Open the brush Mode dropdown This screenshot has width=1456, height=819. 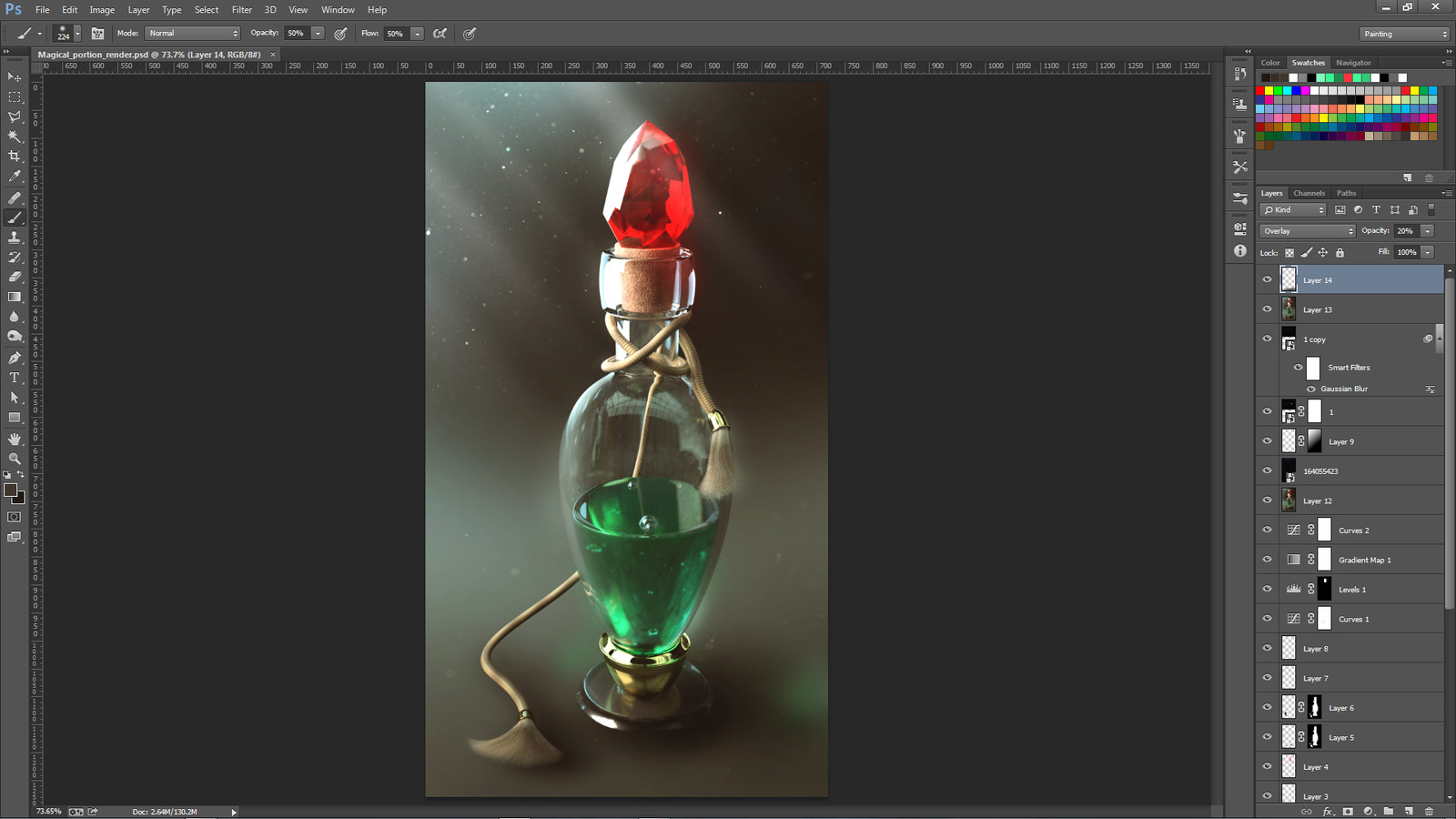click(192, 34)
